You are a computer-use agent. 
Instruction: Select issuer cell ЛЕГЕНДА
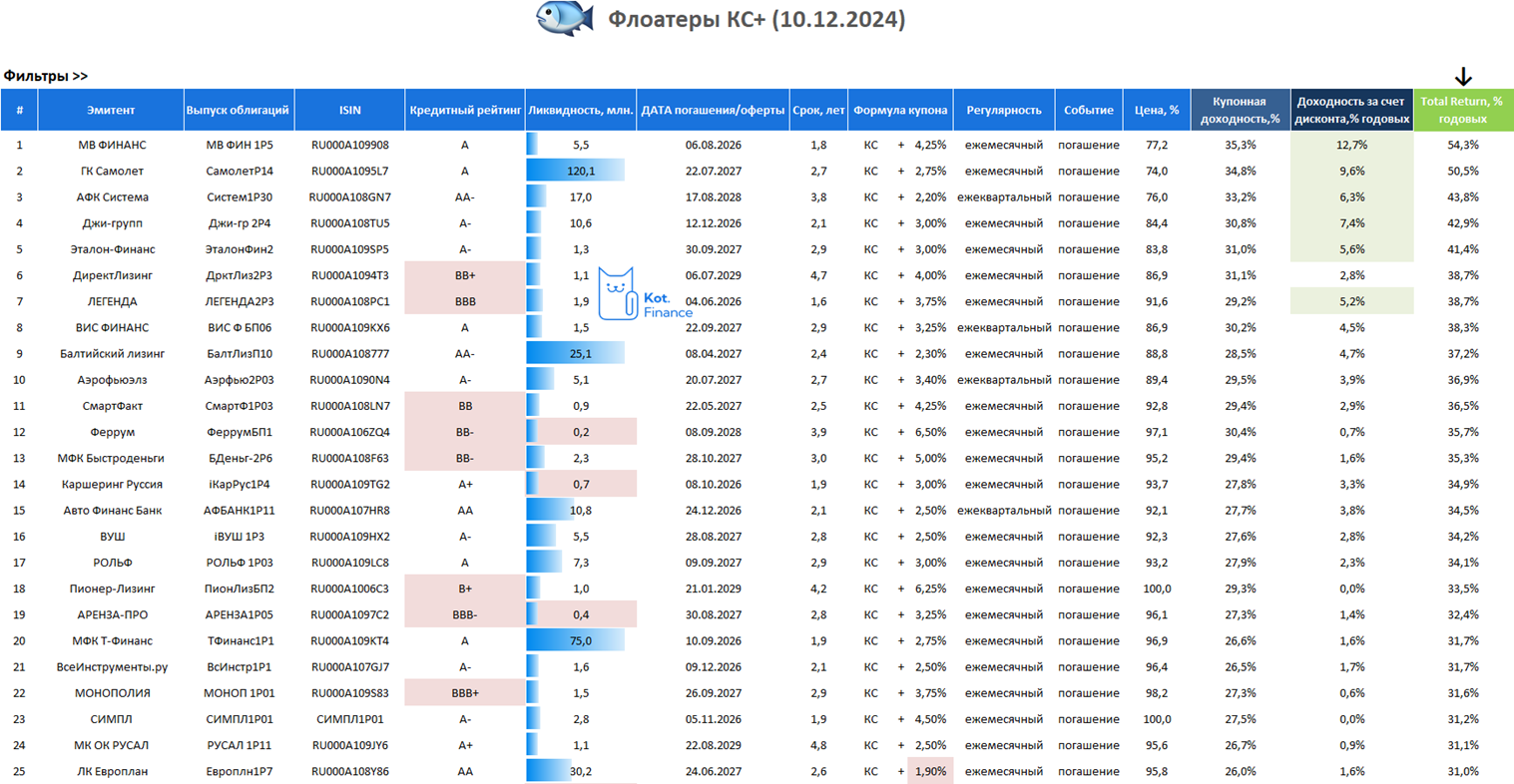click(x=111, y=301)
